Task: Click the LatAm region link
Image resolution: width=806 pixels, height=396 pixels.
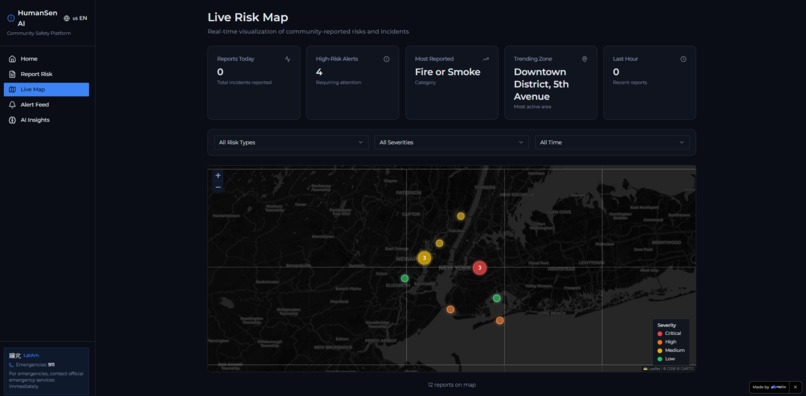Action: pyautogui.click(x=31, y=355)
